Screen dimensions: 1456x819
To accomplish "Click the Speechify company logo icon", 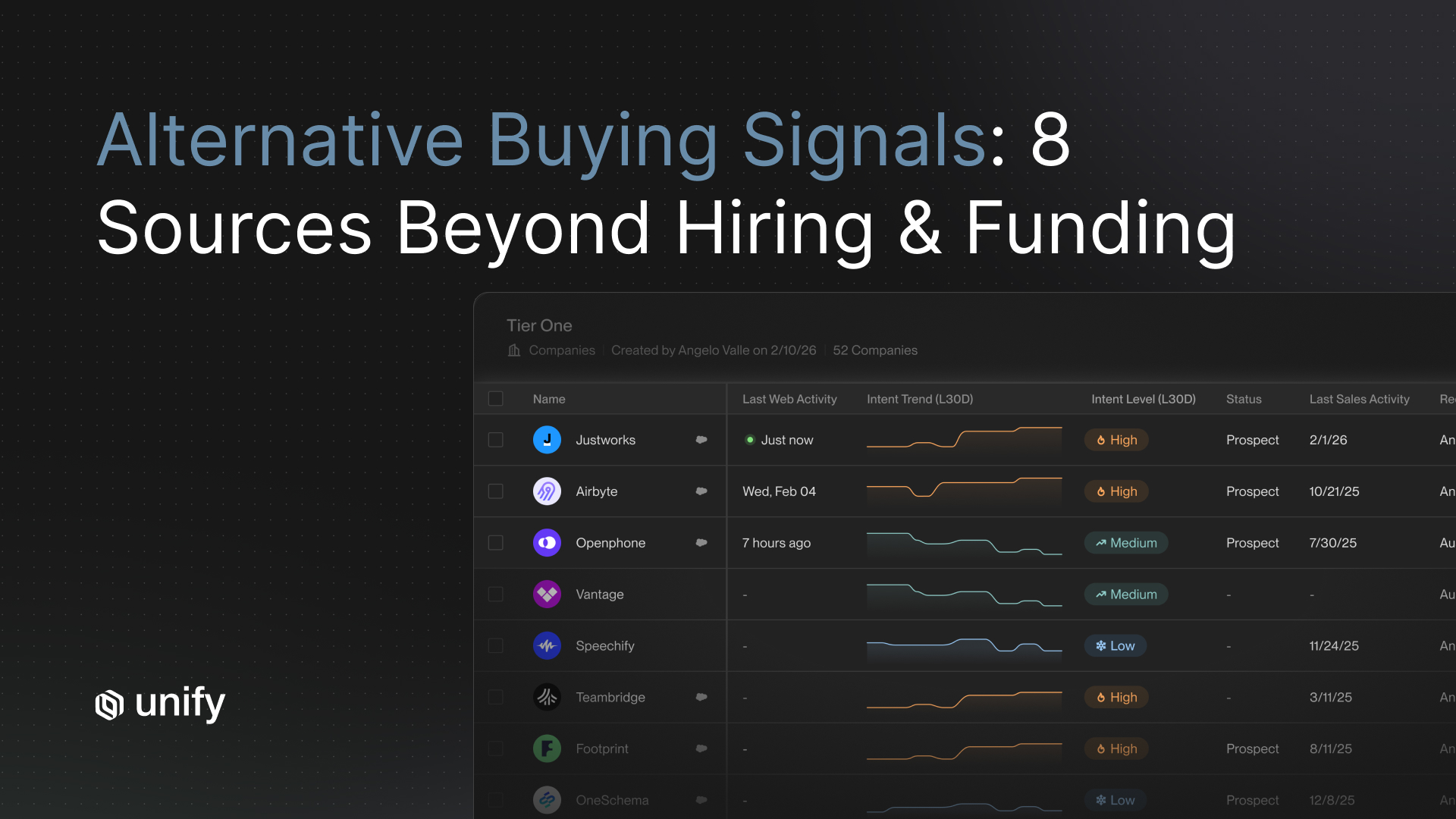I will [x=547, y=646].
